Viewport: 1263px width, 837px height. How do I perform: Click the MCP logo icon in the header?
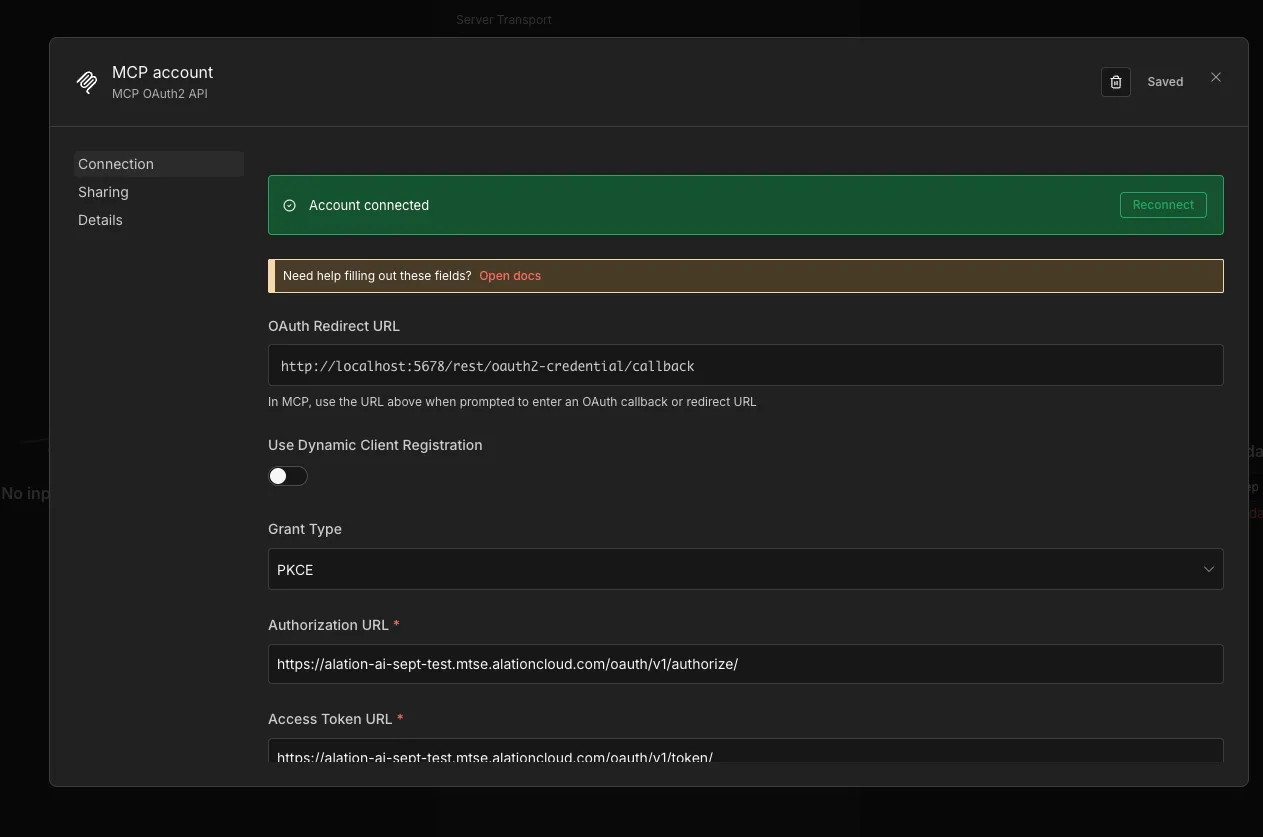tap(87, 81)
